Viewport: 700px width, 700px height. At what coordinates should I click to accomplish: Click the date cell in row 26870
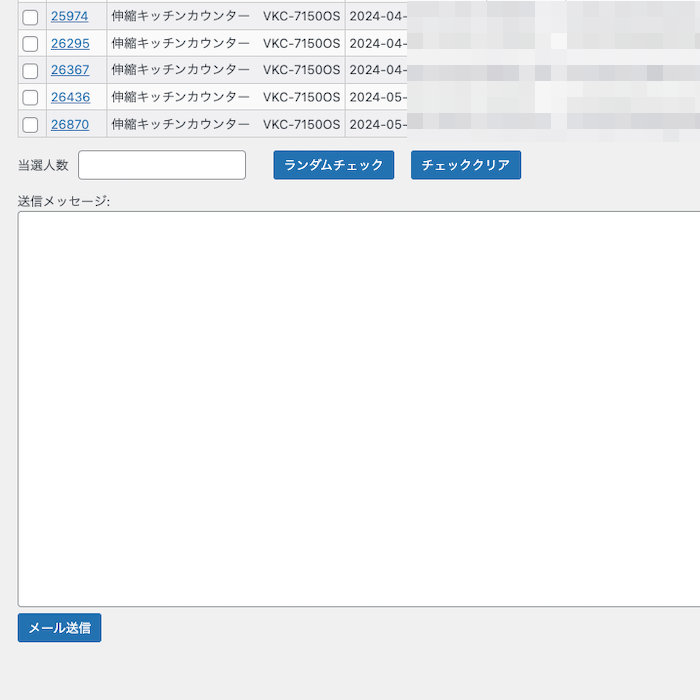[377, 124]
